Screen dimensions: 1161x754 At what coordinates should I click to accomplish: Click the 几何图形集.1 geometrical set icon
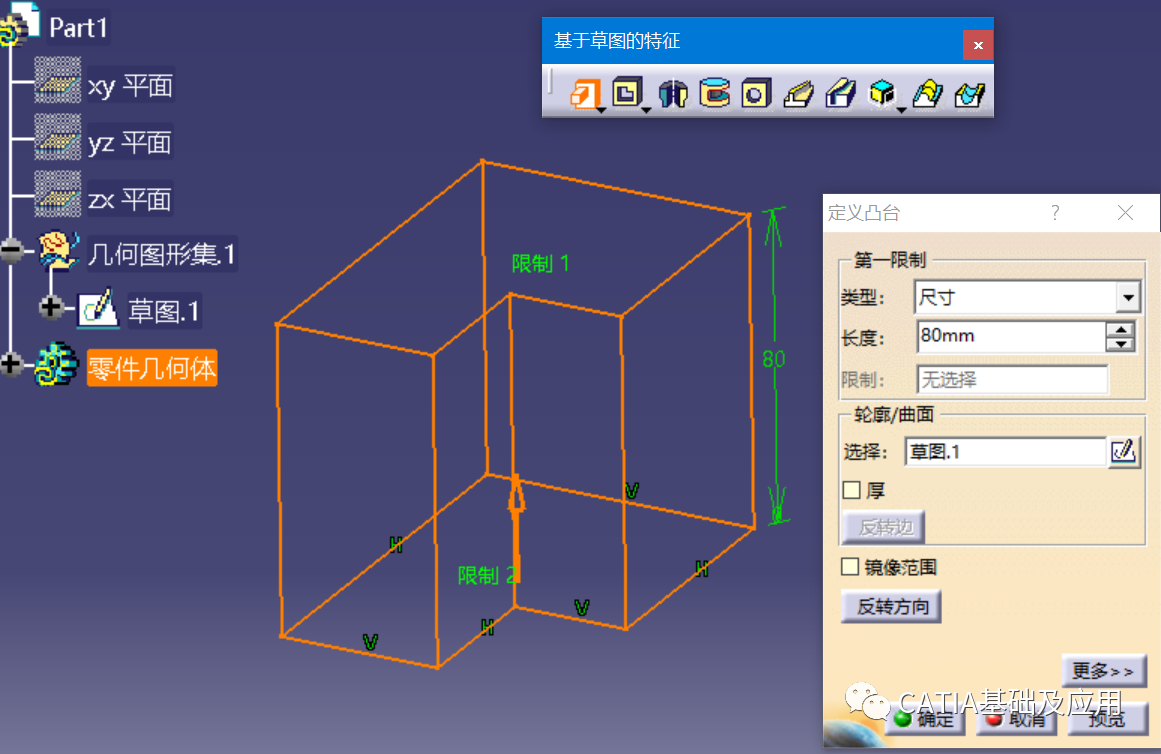click(59, 250)
